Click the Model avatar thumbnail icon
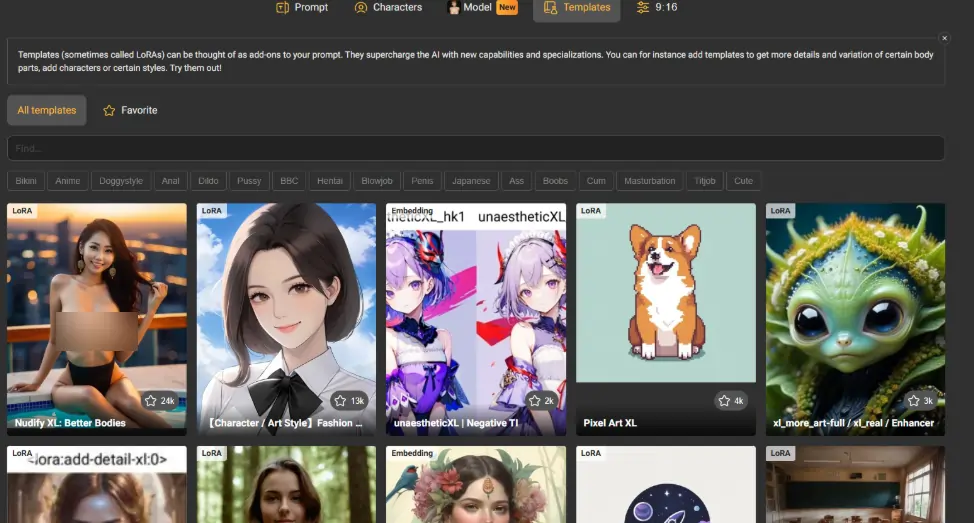 pyautogui.click(x=454, y=7)
